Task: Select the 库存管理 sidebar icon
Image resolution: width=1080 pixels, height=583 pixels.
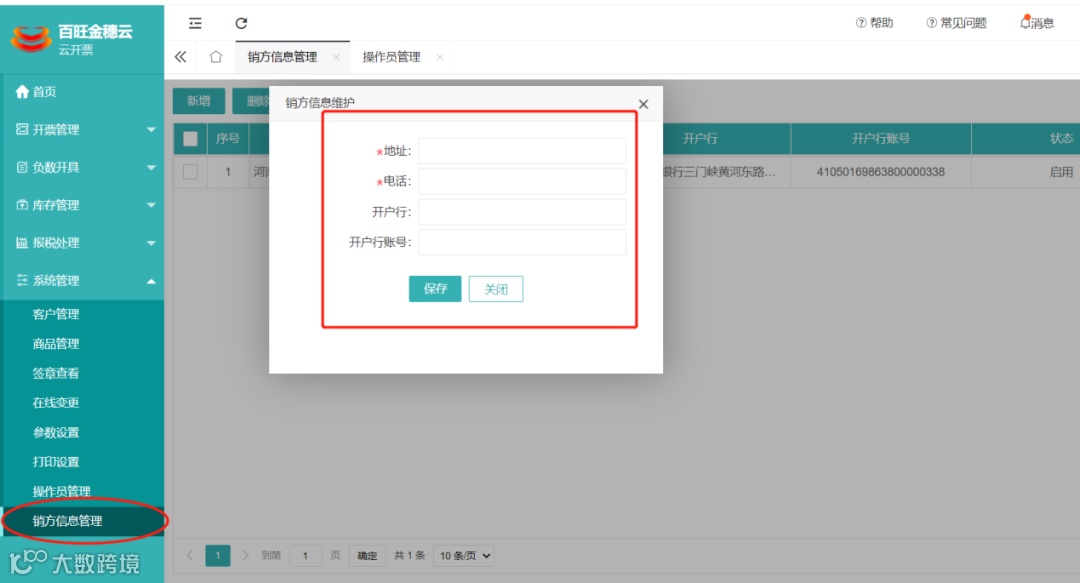Action: [x=24, y=204]
